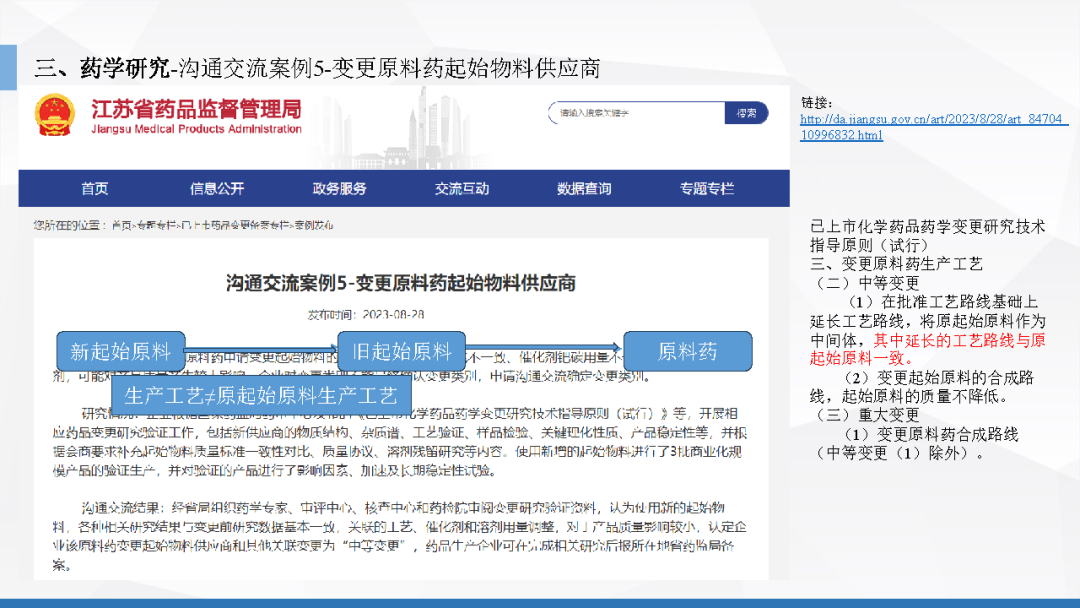The height and width of the screenshot is (608, 1080).
Task: Select the 原料药 blue box
Action: click(687, 351)
